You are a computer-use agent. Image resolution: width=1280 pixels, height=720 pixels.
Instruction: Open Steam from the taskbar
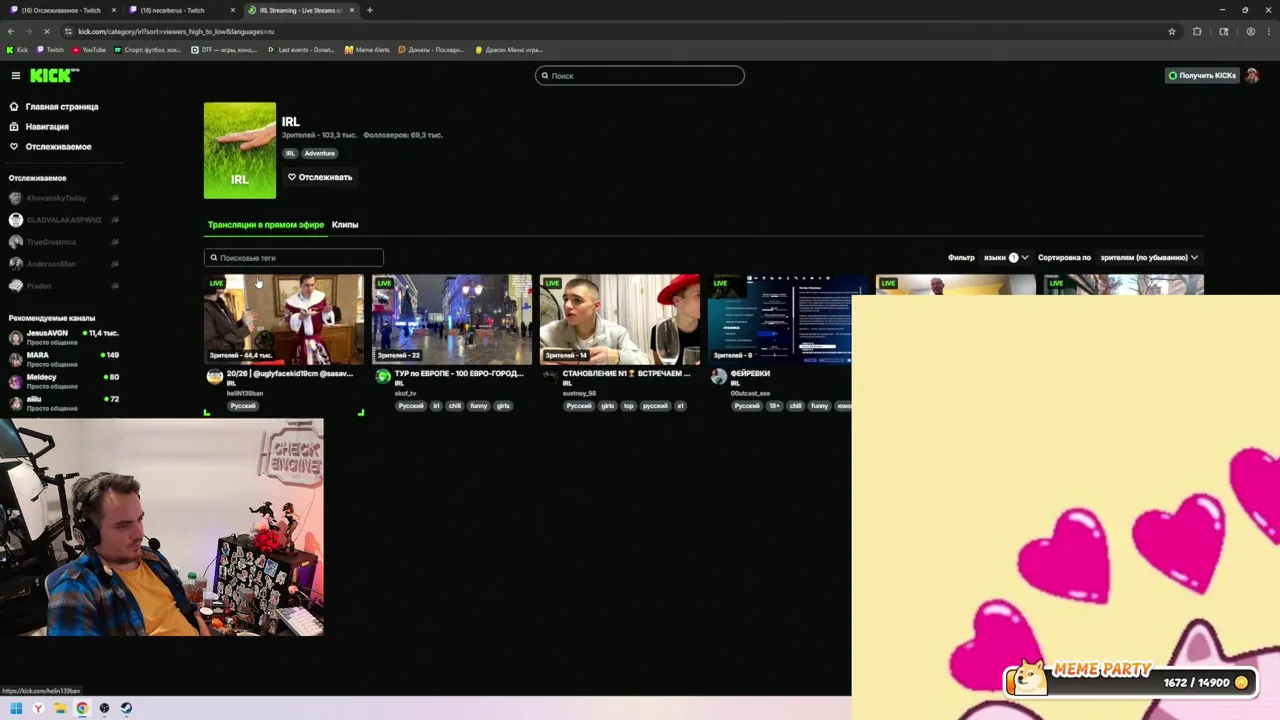(x=126, y=708)
